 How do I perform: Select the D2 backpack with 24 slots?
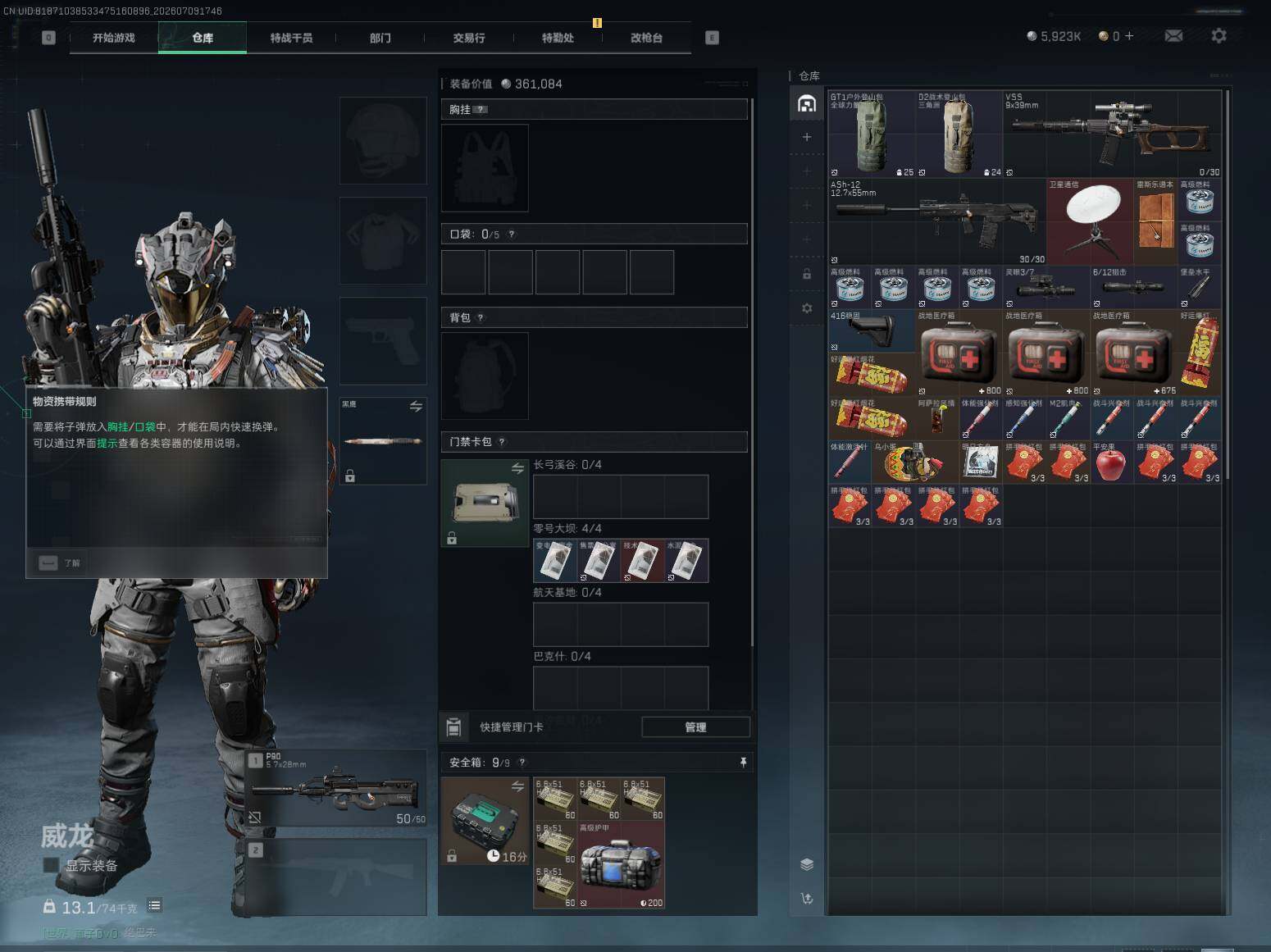coord(959,134)
